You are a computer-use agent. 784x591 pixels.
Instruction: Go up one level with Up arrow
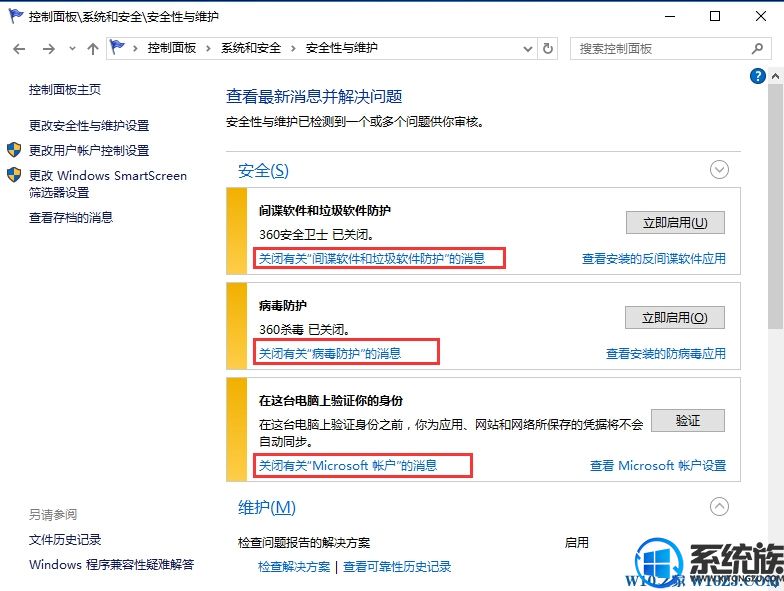(92, 48)
